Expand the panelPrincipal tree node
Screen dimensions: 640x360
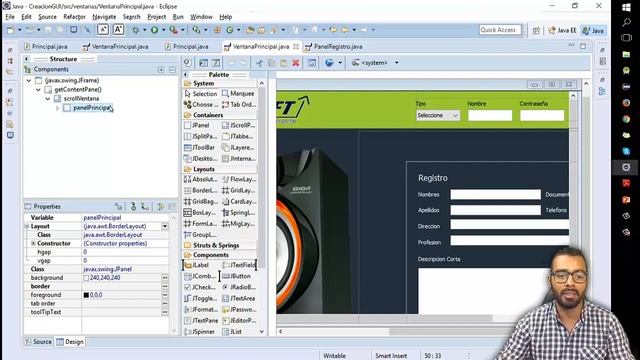pyautogui.click(x=57, y=108)
